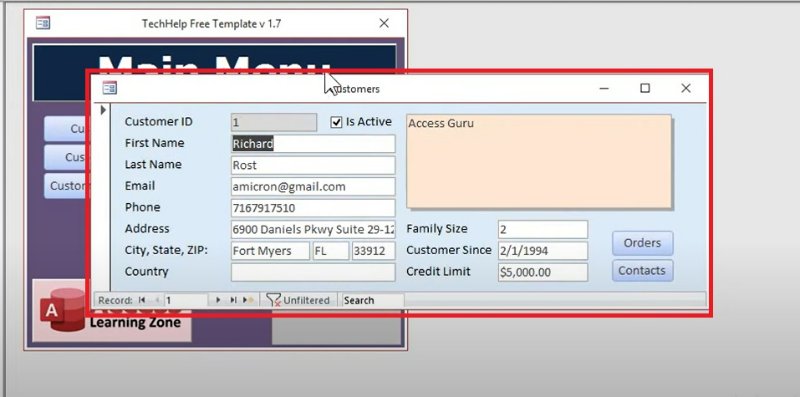Click the Phone label

[142, 207]
